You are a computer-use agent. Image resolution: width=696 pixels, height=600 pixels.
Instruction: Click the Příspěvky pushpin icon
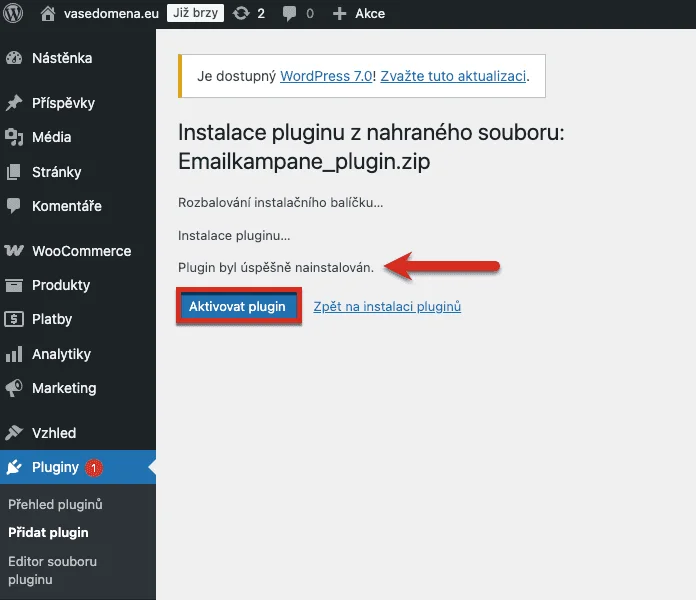[x=14, y=103]
